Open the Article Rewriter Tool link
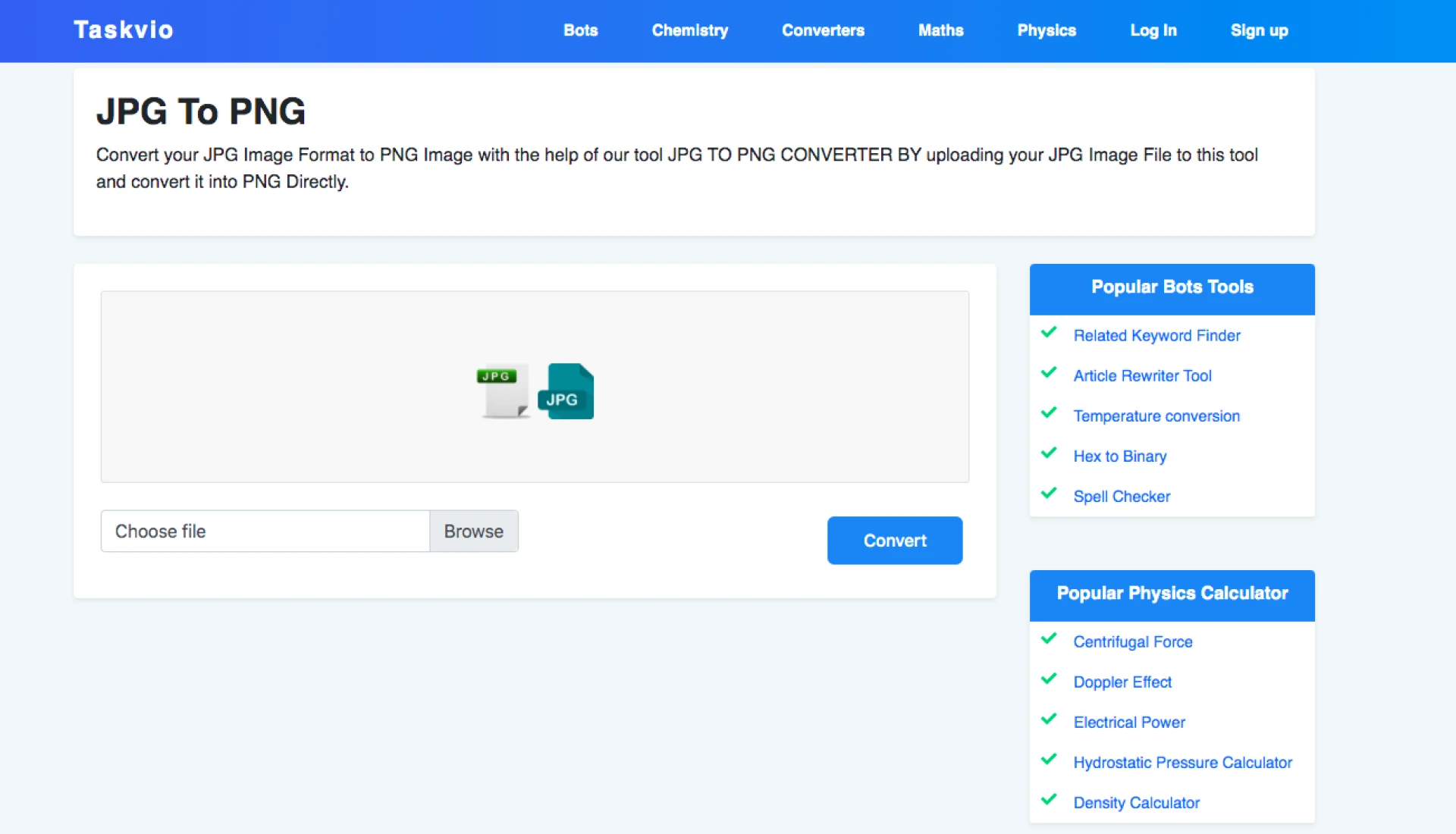 click(1142, 376)
